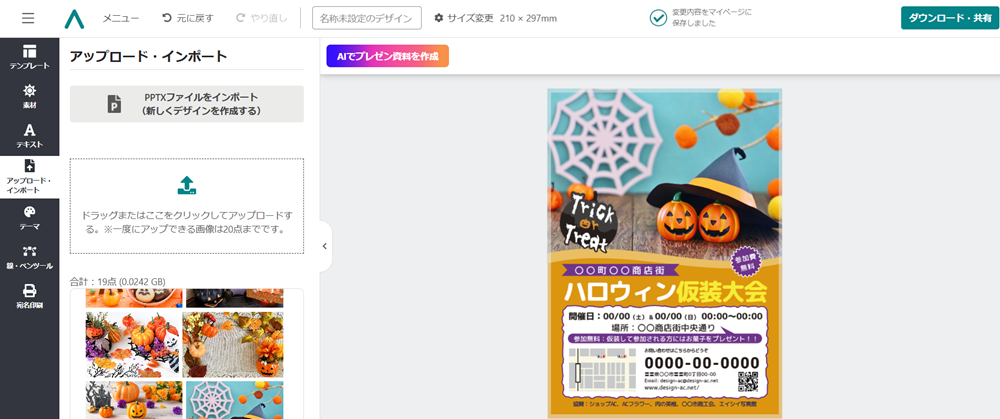Click the green A logo icon

[x=74, y=18]
